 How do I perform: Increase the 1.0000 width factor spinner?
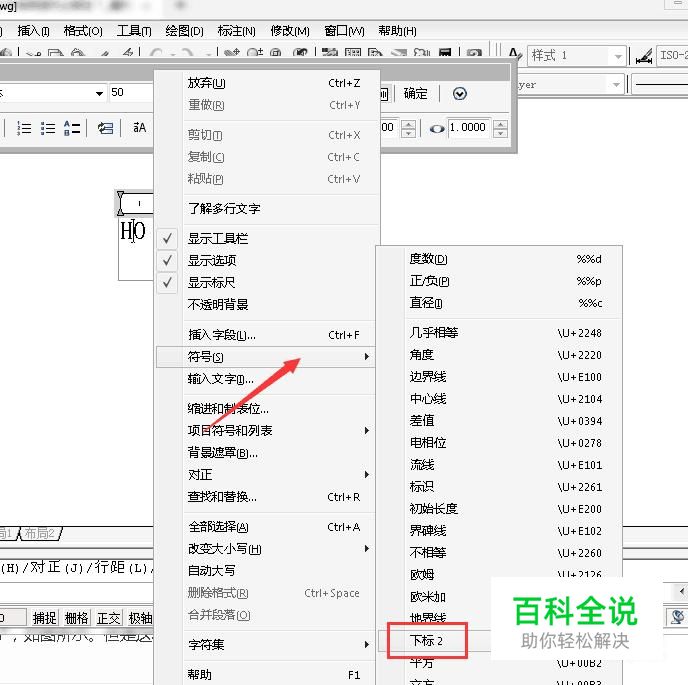(x=500, y=124)
